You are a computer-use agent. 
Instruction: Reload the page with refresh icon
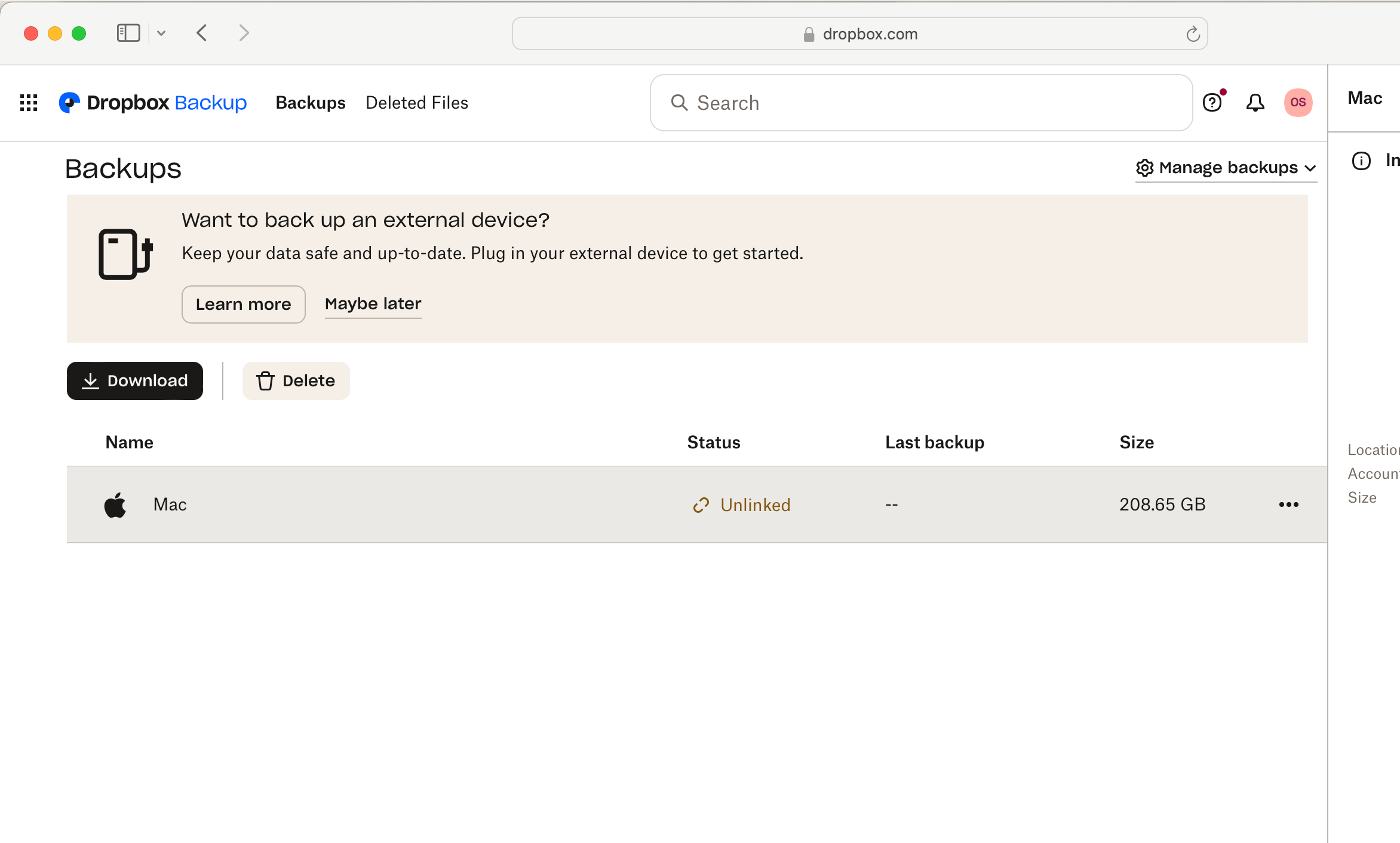1193,34
